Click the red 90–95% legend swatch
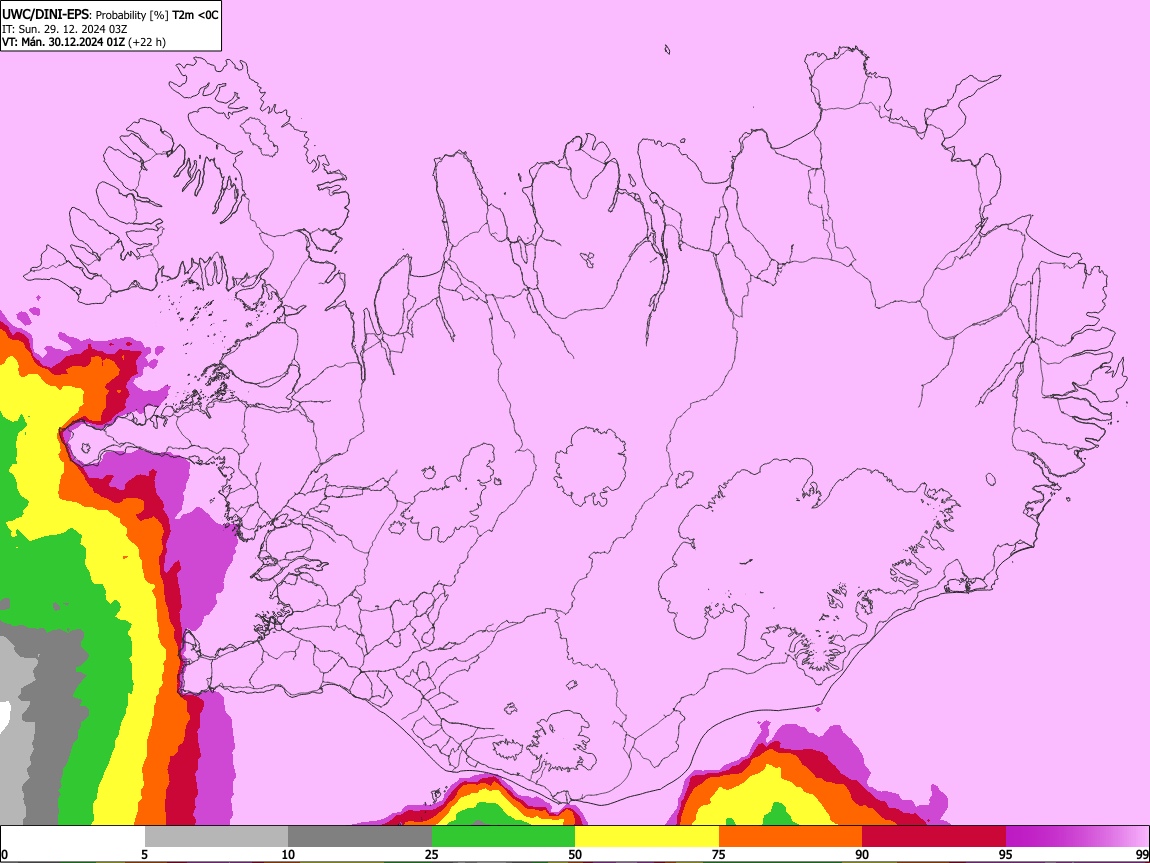This screenshot has width=1150, height=863. (x=934, y=837)
